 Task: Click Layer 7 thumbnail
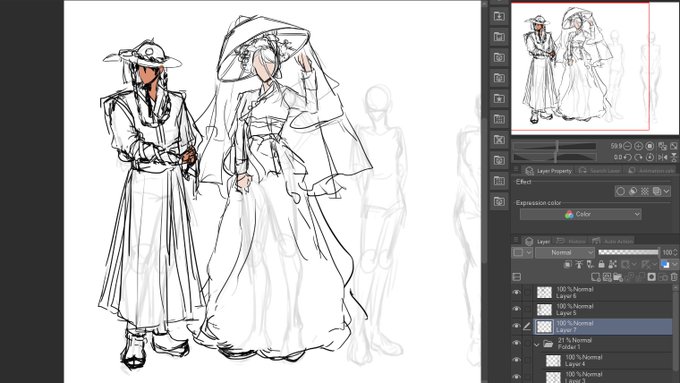pyautogui.click(x=544, y=326)
